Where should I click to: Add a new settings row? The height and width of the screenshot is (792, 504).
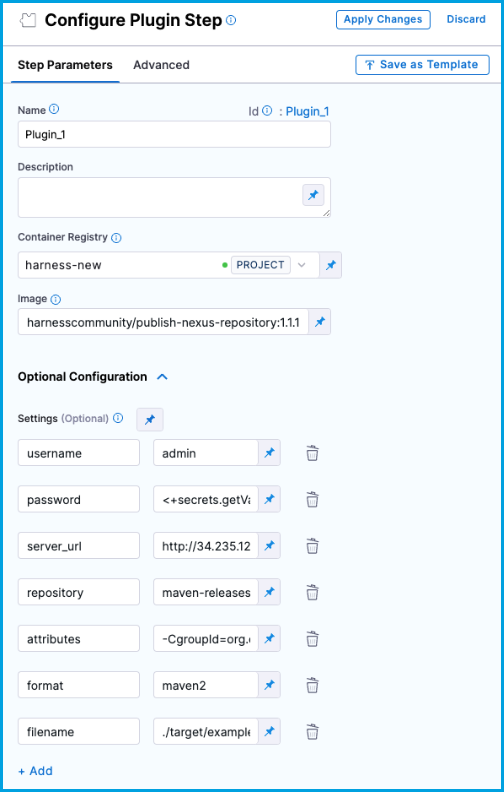(x=35, y=771)
